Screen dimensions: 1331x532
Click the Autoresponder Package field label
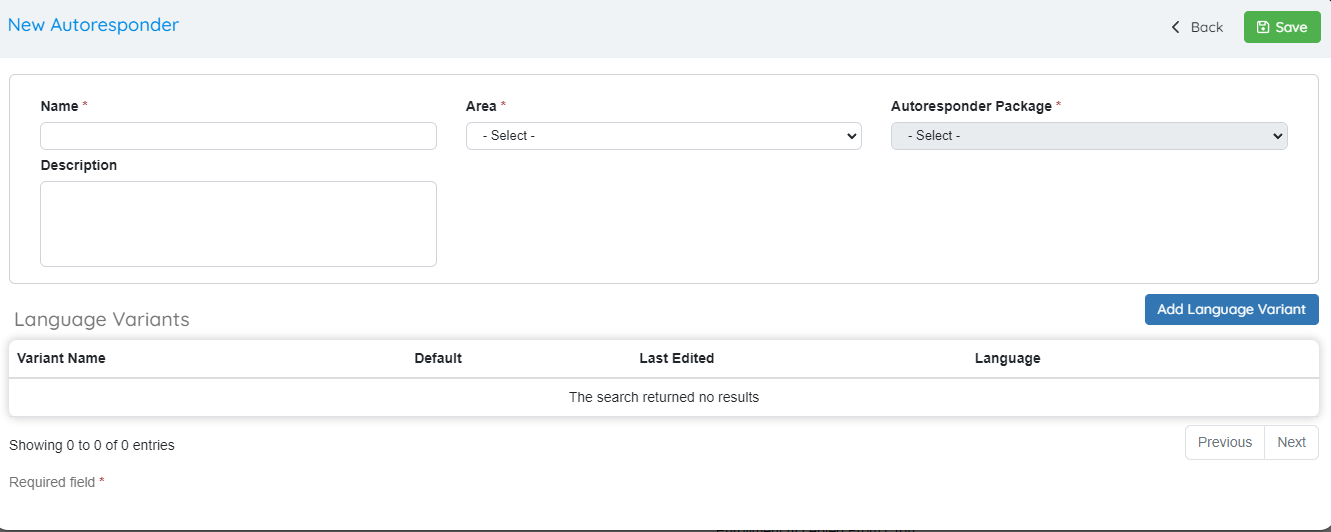click(972, 105)
